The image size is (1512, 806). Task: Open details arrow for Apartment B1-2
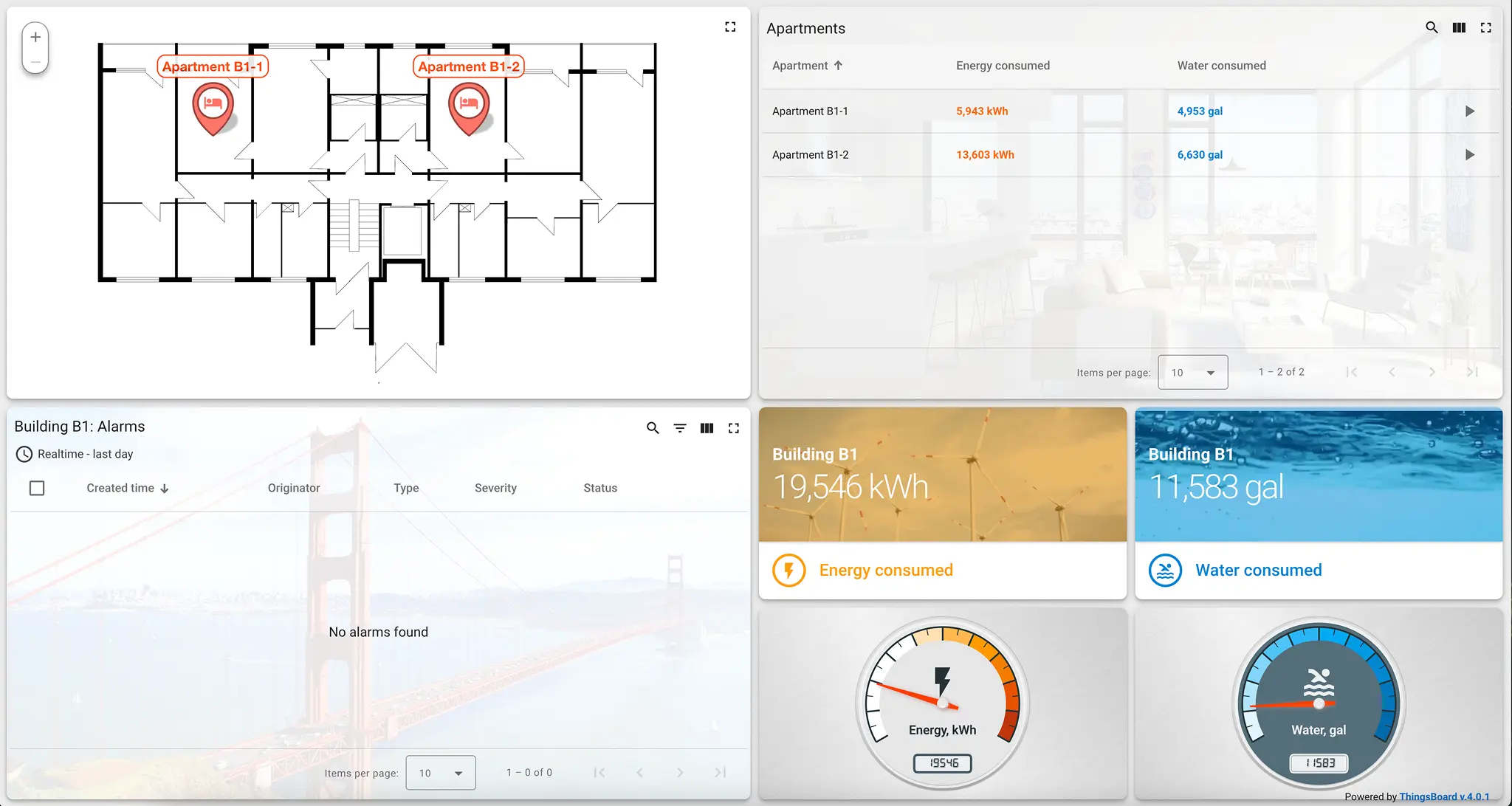1470,155
